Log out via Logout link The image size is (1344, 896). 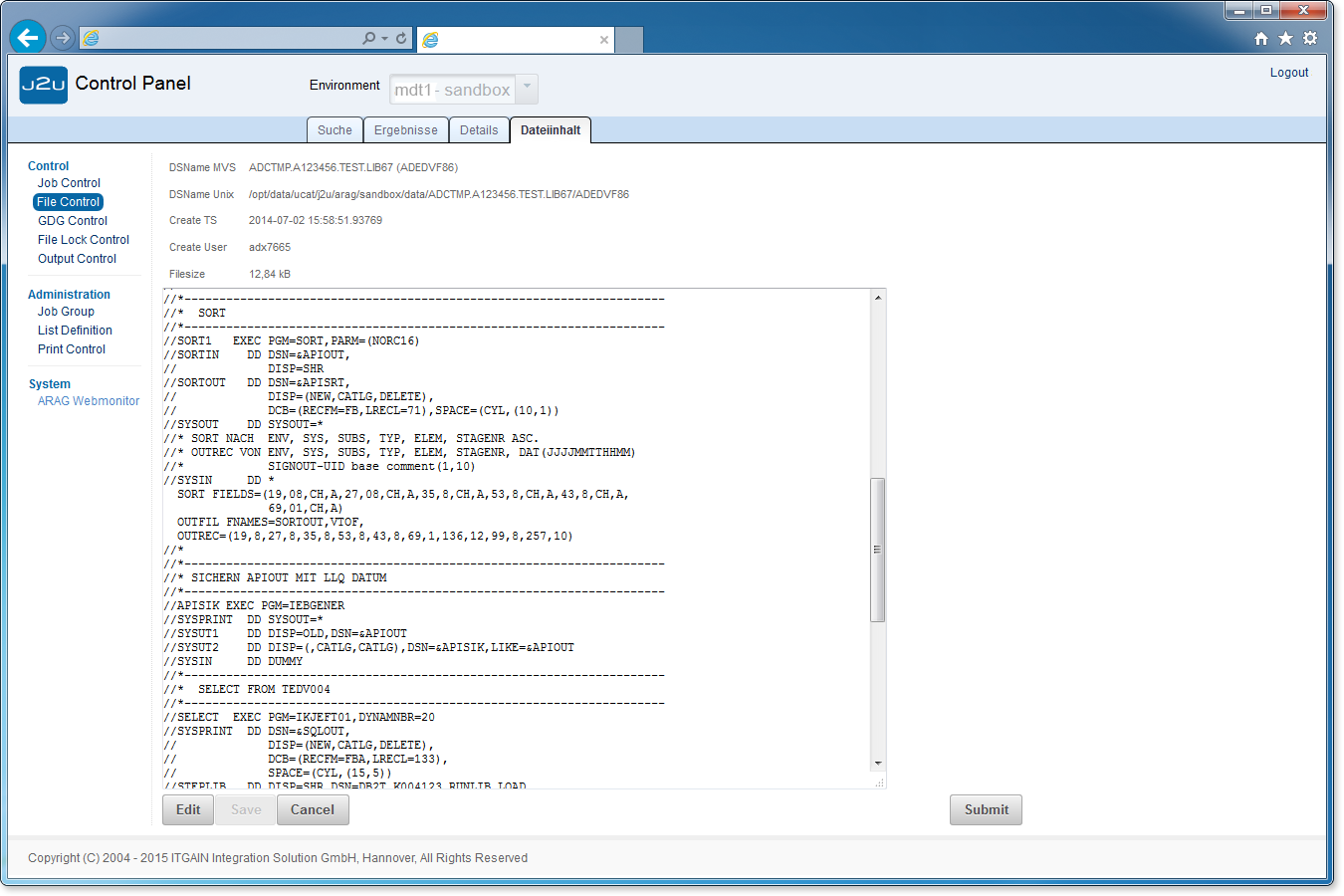[x=1288, y=73]
